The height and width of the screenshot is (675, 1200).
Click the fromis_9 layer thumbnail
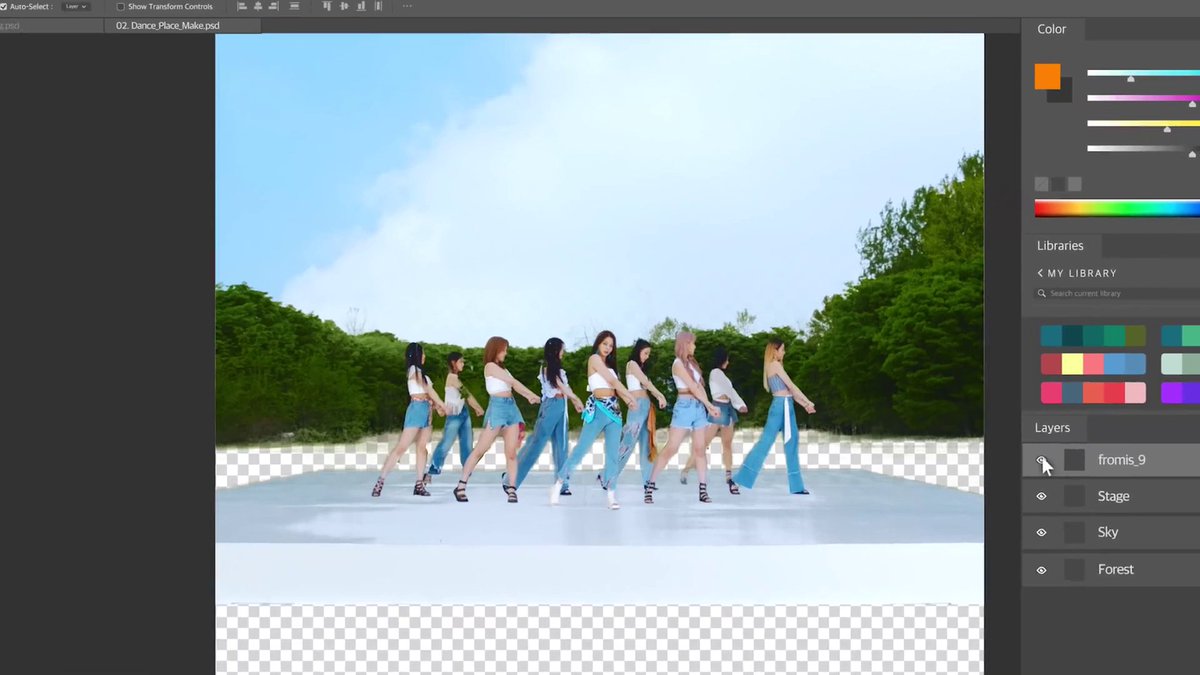(x=1074, y=460)
